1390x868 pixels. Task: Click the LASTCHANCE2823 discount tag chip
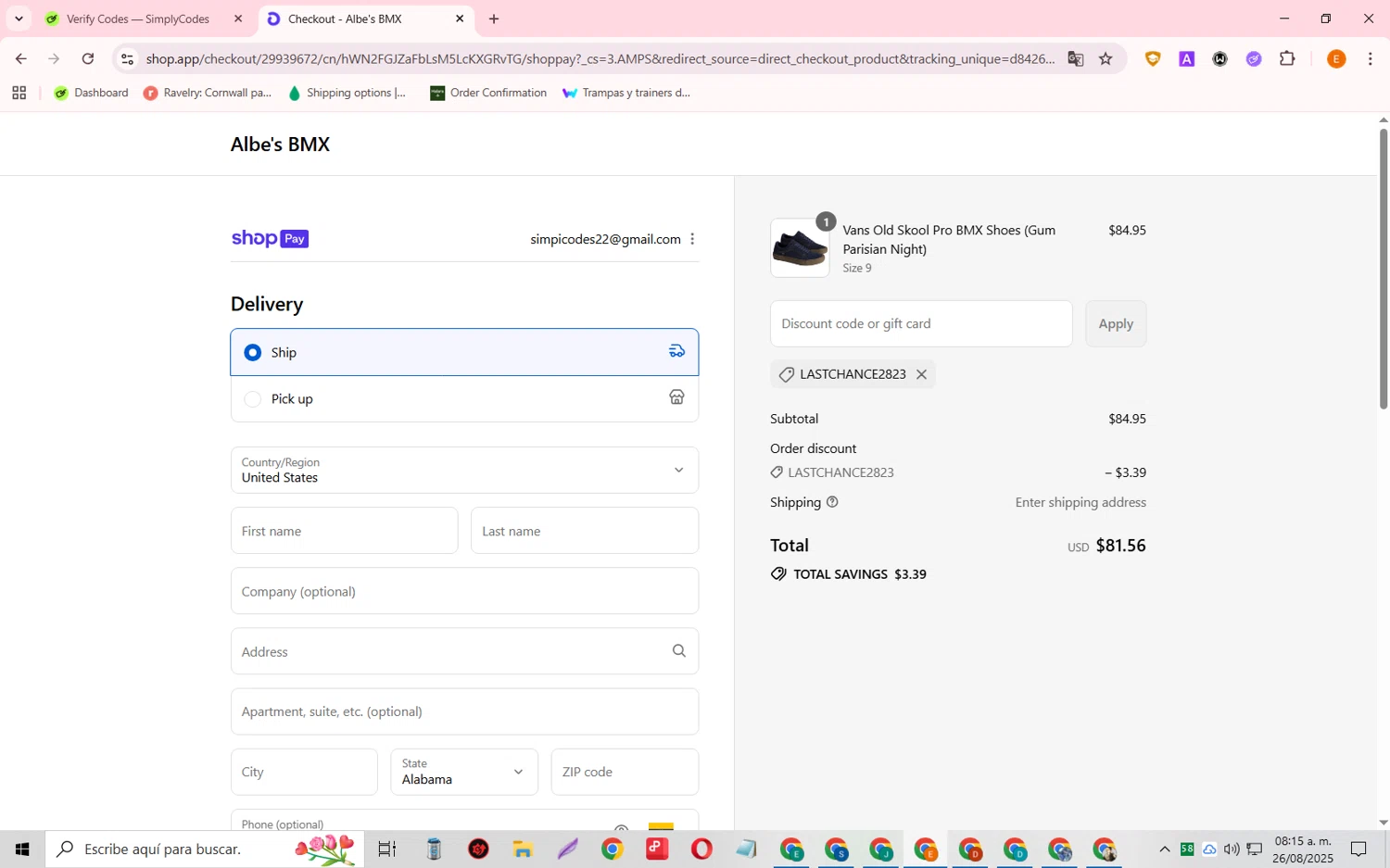[x=853, y=374]
